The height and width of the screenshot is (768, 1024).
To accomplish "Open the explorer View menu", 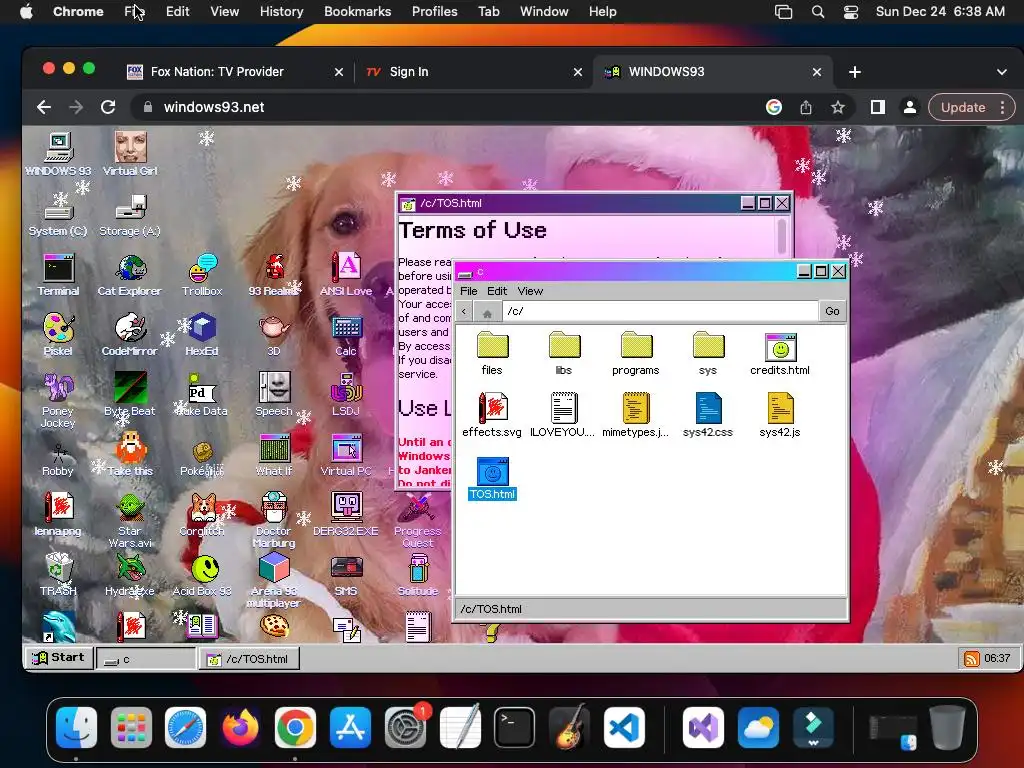I will point(530,291).
